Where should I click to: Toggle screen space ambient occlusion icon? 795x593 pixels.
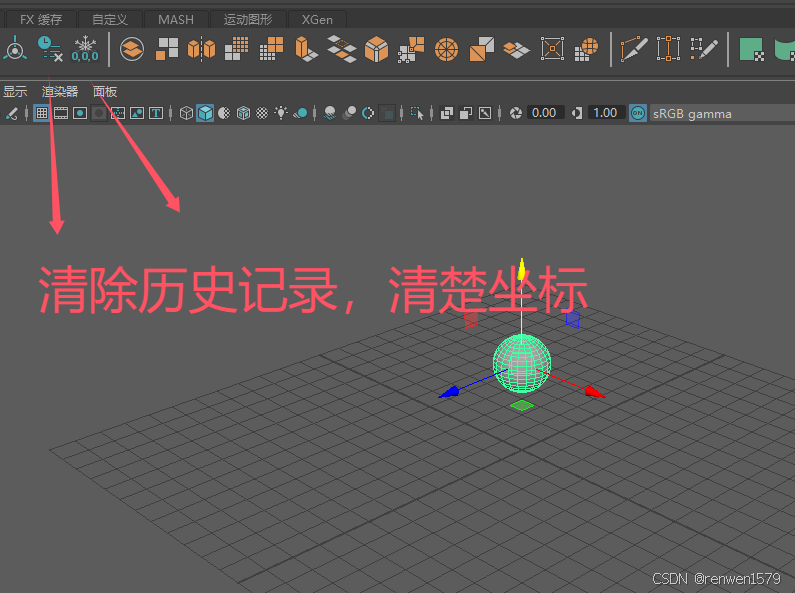click(330, 113)
